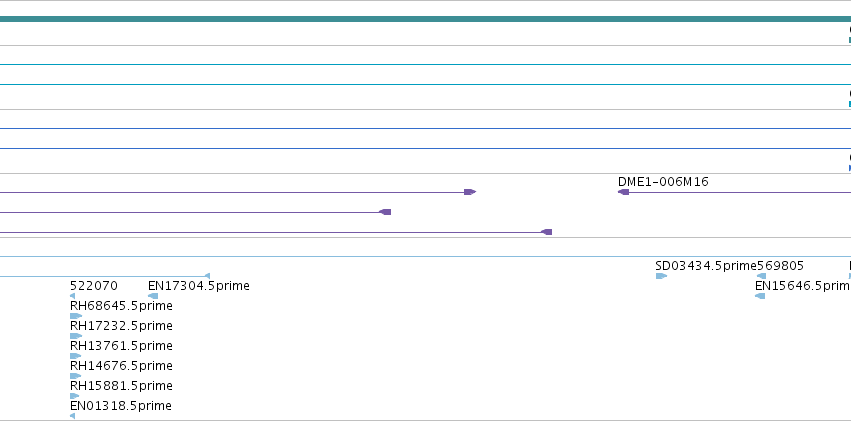Click the arrow glyph below EN17304.5prime

click(x=153, y=296)
